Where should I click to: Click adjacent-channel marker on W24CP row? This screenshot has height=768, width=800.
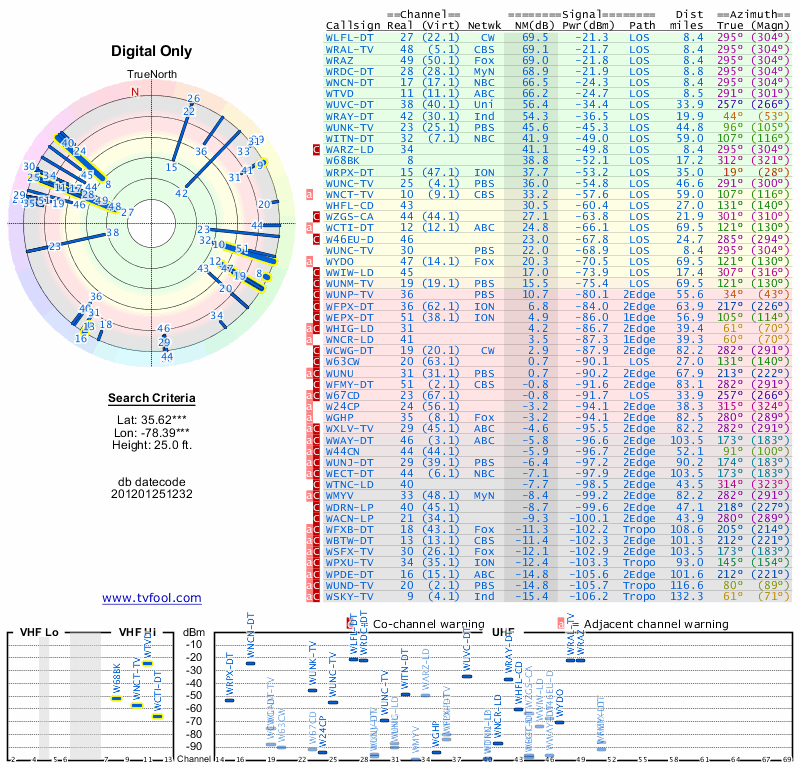point(309,406)
